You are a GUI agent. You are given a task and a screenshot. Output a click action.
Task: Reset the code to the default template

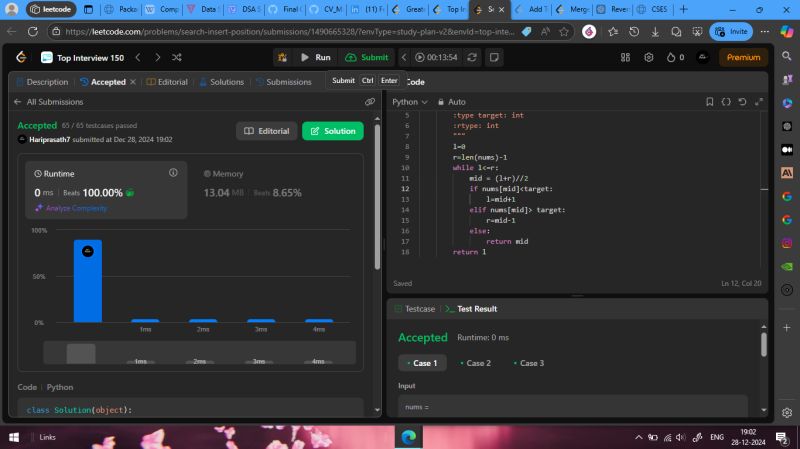[742, 102]
